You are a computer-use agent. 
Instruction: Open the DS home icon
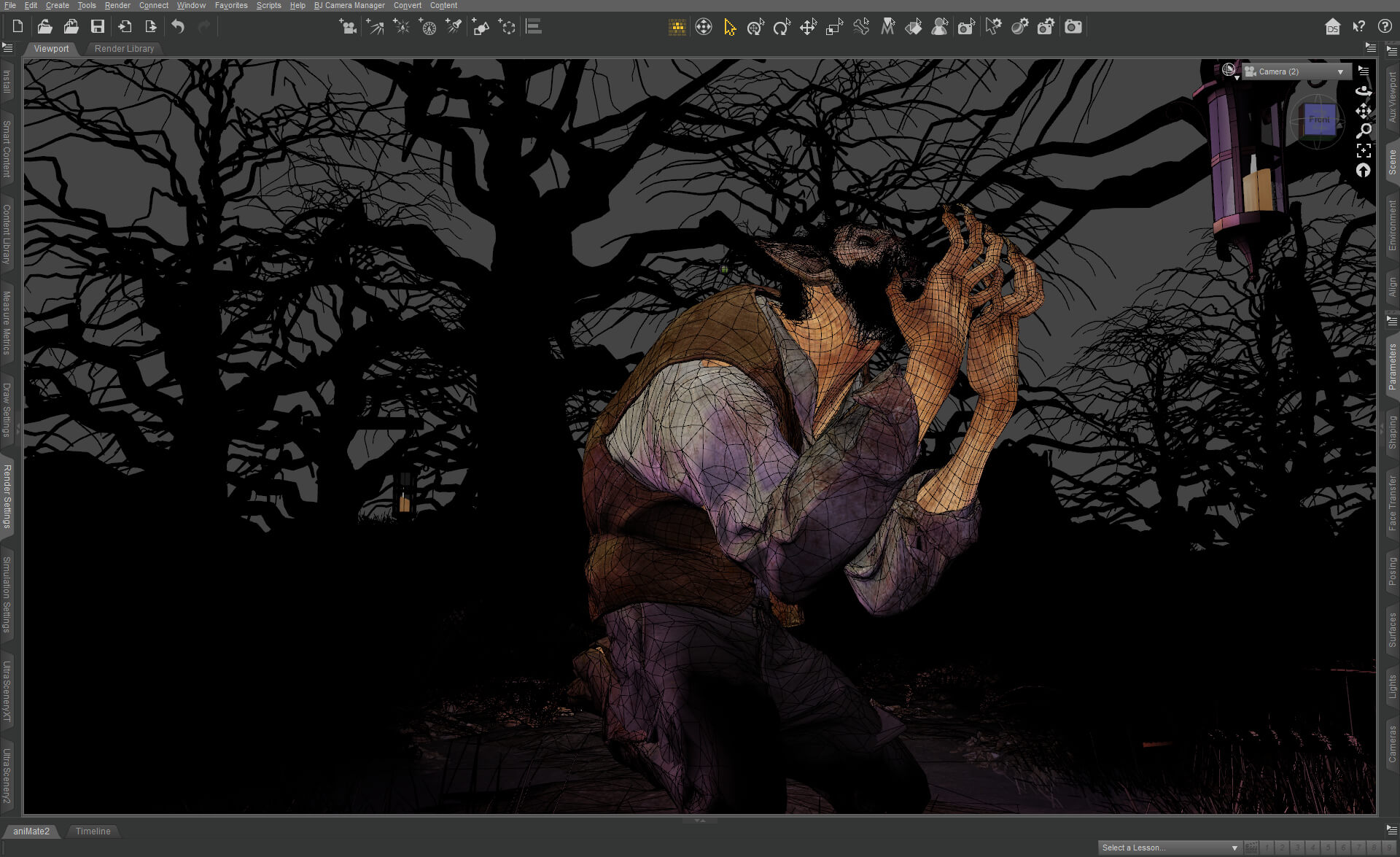coord(1332,27)
